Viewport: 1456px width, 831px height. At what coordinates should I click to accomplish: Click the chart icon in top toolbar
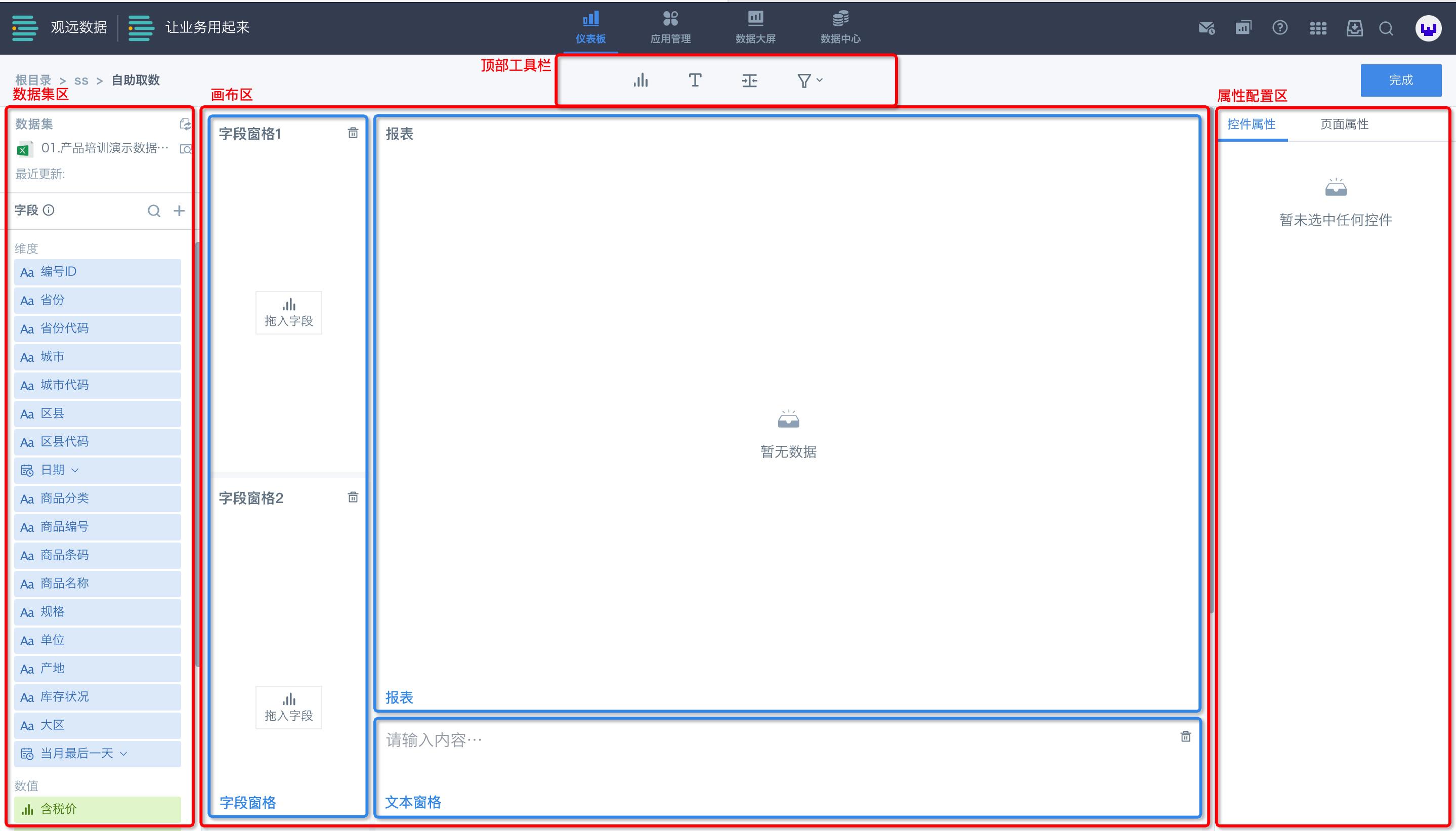[x=640, y=80]
